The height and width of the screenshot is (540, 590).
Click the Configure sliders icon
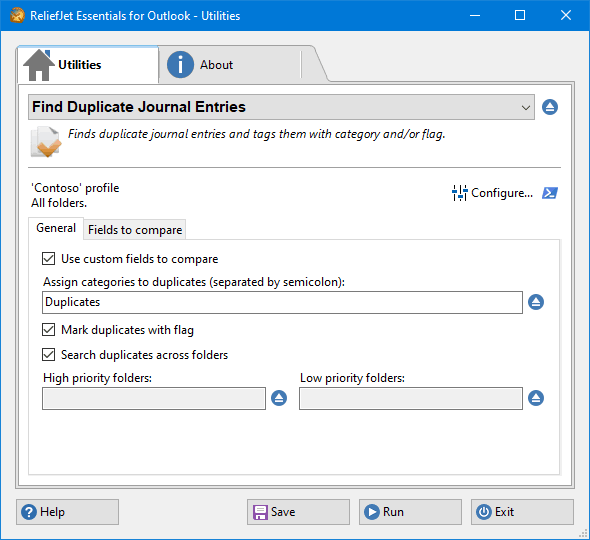pyautogui.click(x=459, y=193)
